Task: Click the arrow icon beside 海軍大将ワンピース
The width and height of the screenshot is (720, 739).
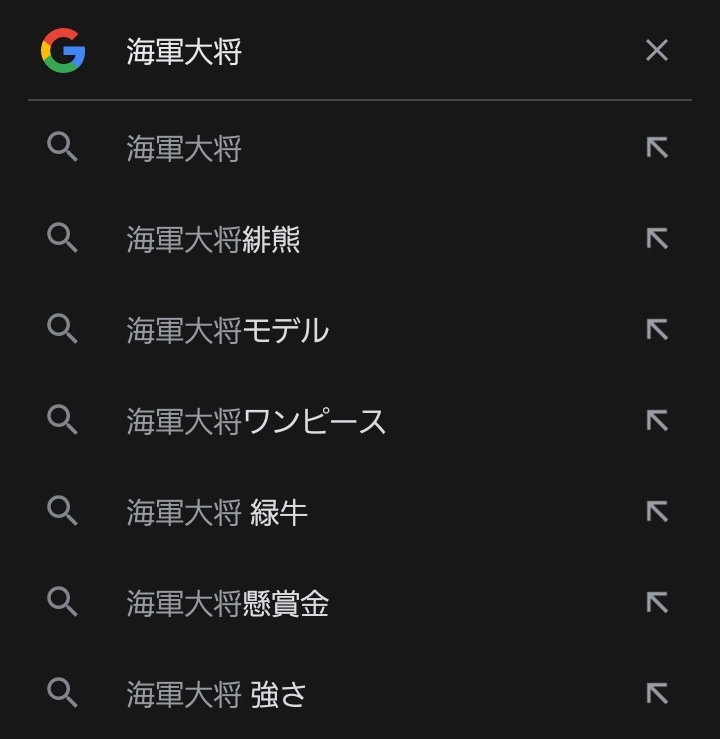Action: click(656, 421)
